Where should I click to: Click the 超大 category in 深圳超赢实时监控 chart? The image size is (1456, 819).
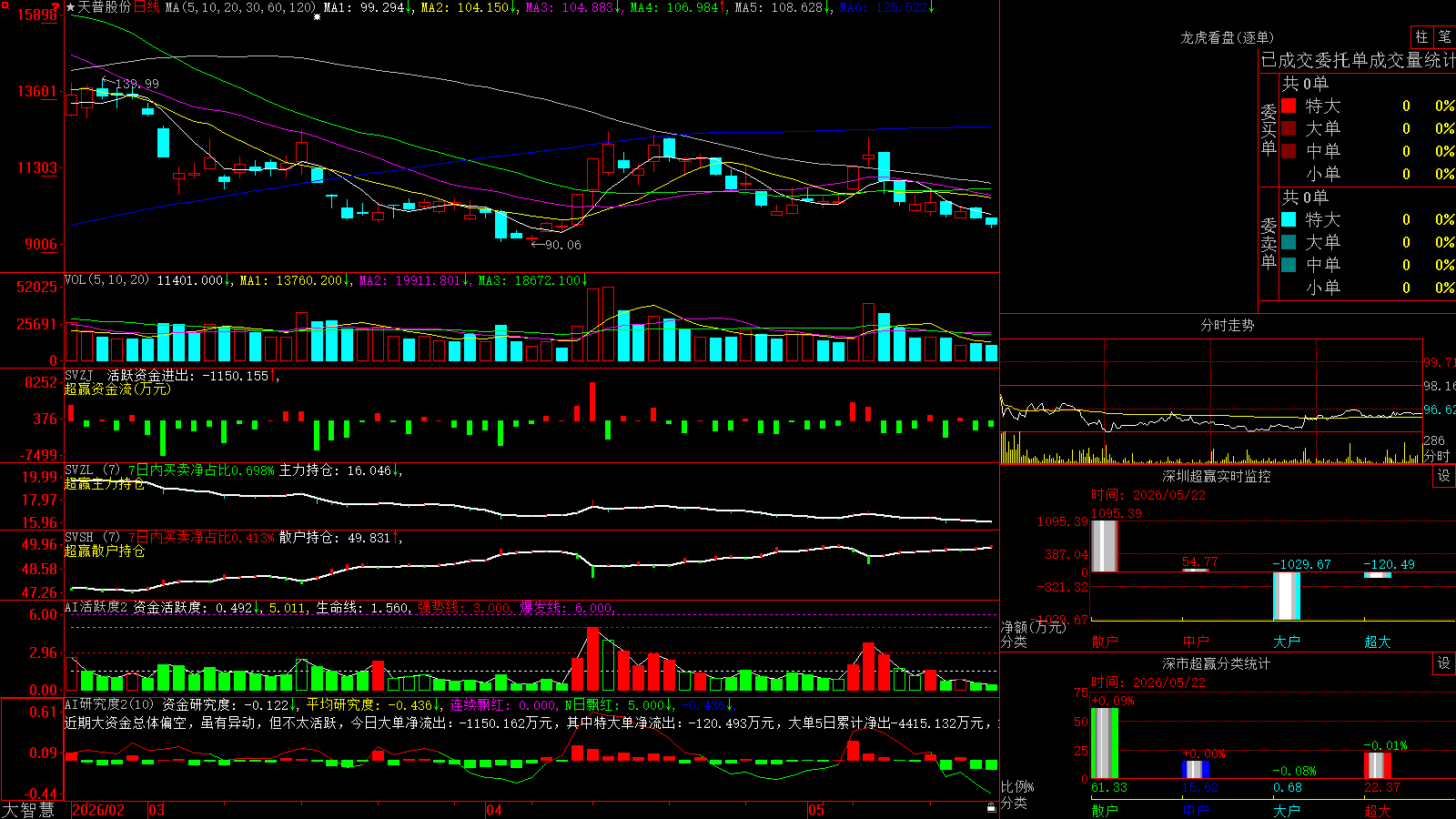[x=1377, y=642]
